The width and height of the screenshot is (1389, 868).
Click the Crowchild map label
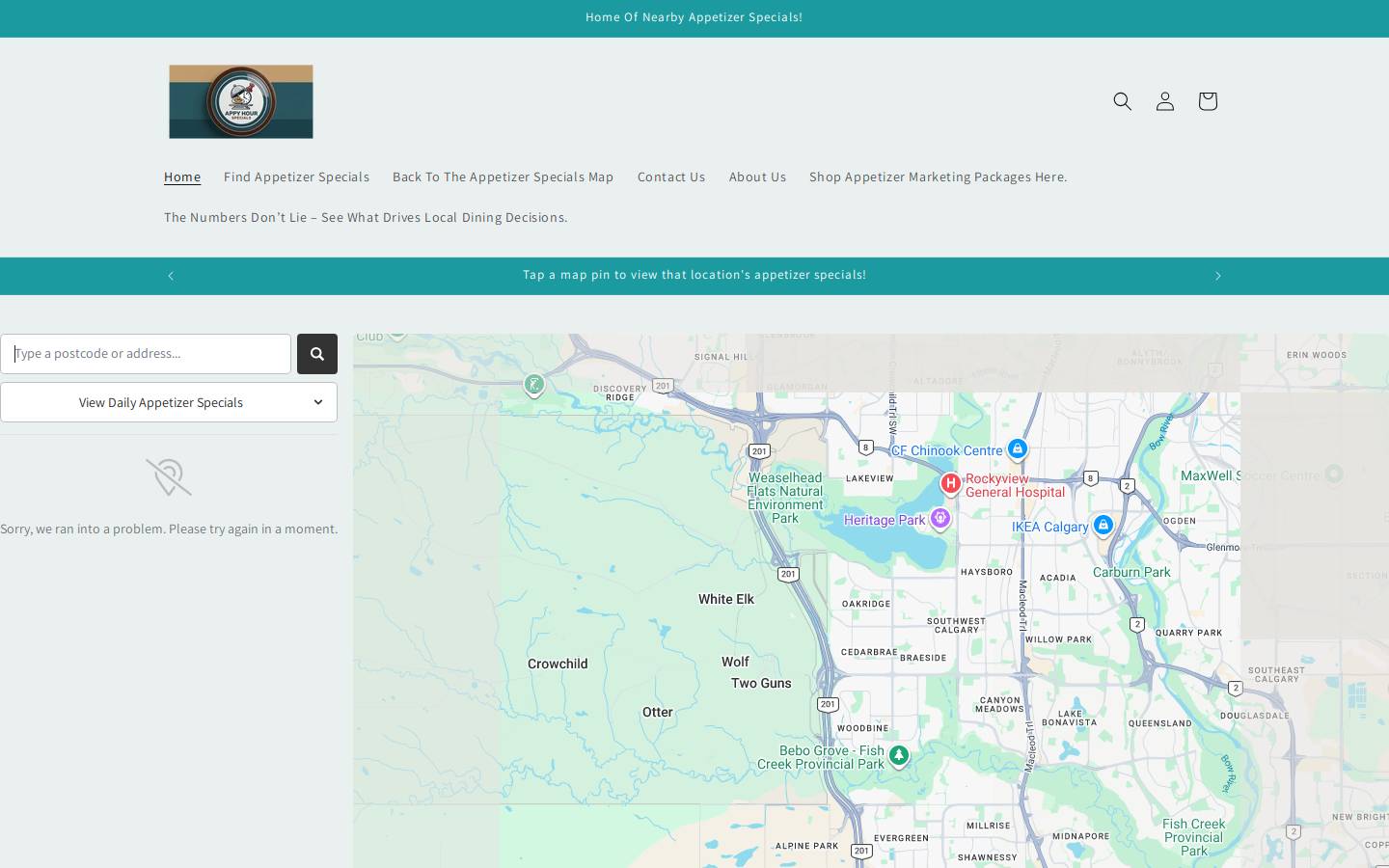[558, 664]
